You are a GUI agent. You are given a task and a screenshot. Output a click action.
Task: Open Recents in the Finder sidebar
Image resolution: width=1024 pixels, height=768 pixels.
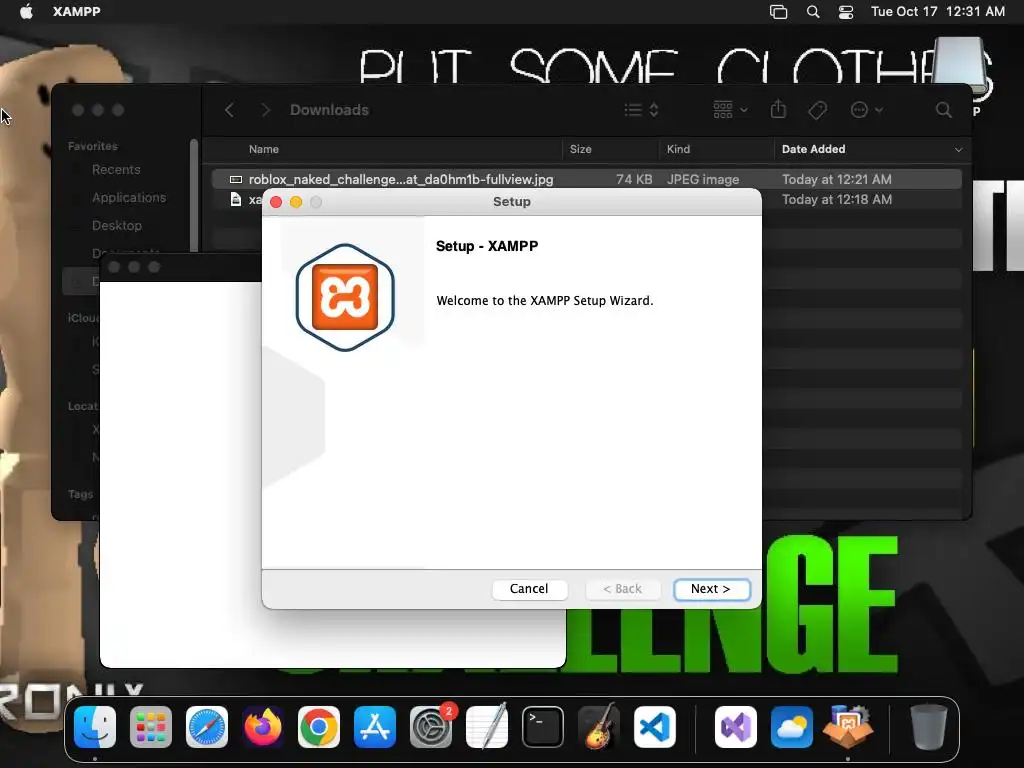(x=116, y=169)
